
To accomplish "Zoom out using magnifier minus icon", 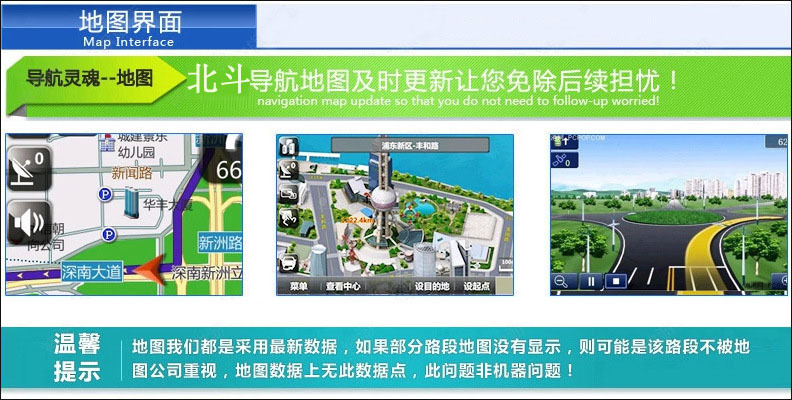I will pyautogui.click(x=563, y=282).
